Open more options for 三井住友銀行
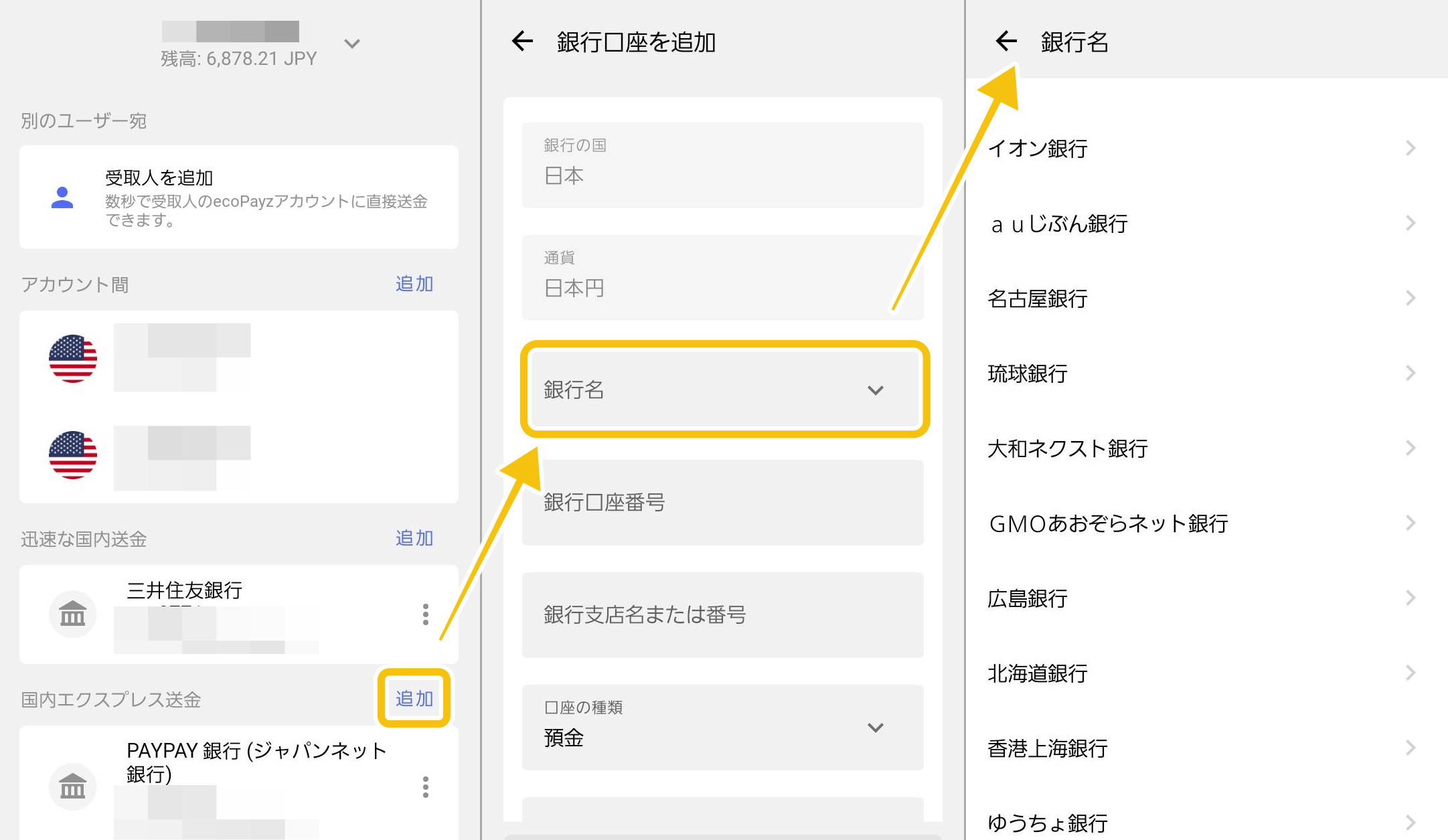 tap(426, 614)
